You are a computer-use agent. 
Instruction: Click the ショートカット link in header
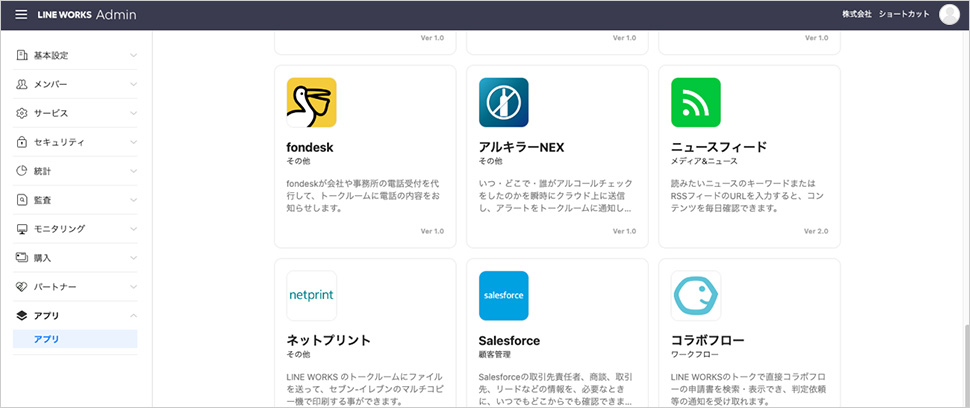[904, 14]
